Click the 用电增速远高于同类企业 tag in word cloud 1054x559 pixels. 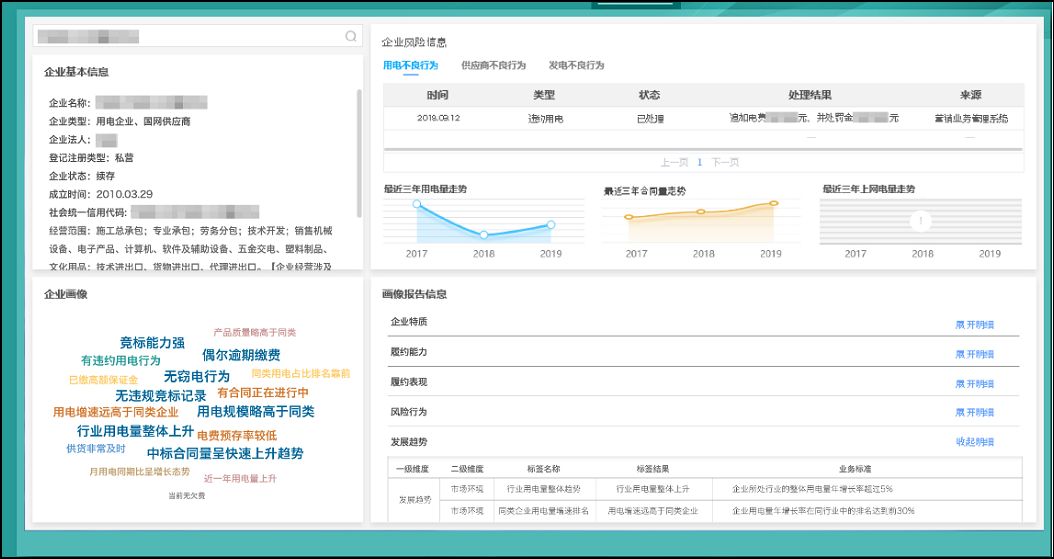click(116, 412)
